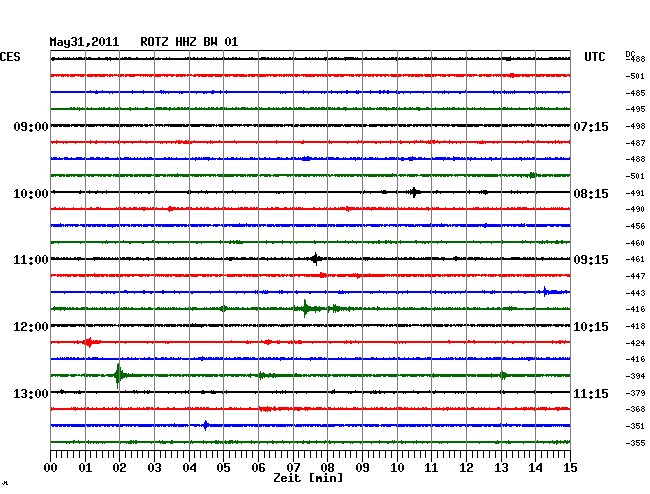This screenshot has height=494, width=650.
Task: Click minute tick label 06 on Zeit axis
Action: 258,467
